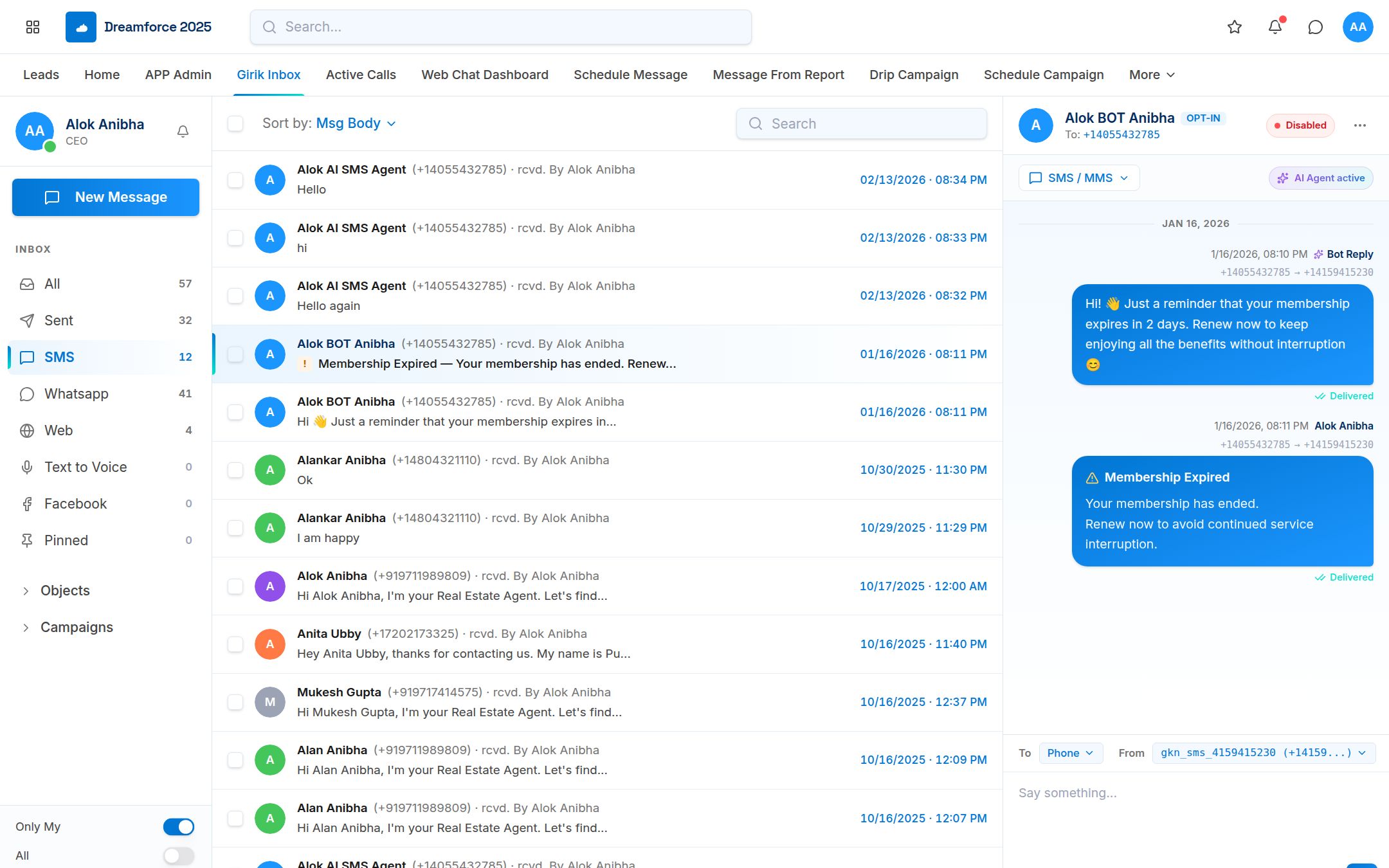Toggle the All switch at sidebar bottom
This screenshot has height=868, width=1389.
pyautogui.click(x=178, y=856)
